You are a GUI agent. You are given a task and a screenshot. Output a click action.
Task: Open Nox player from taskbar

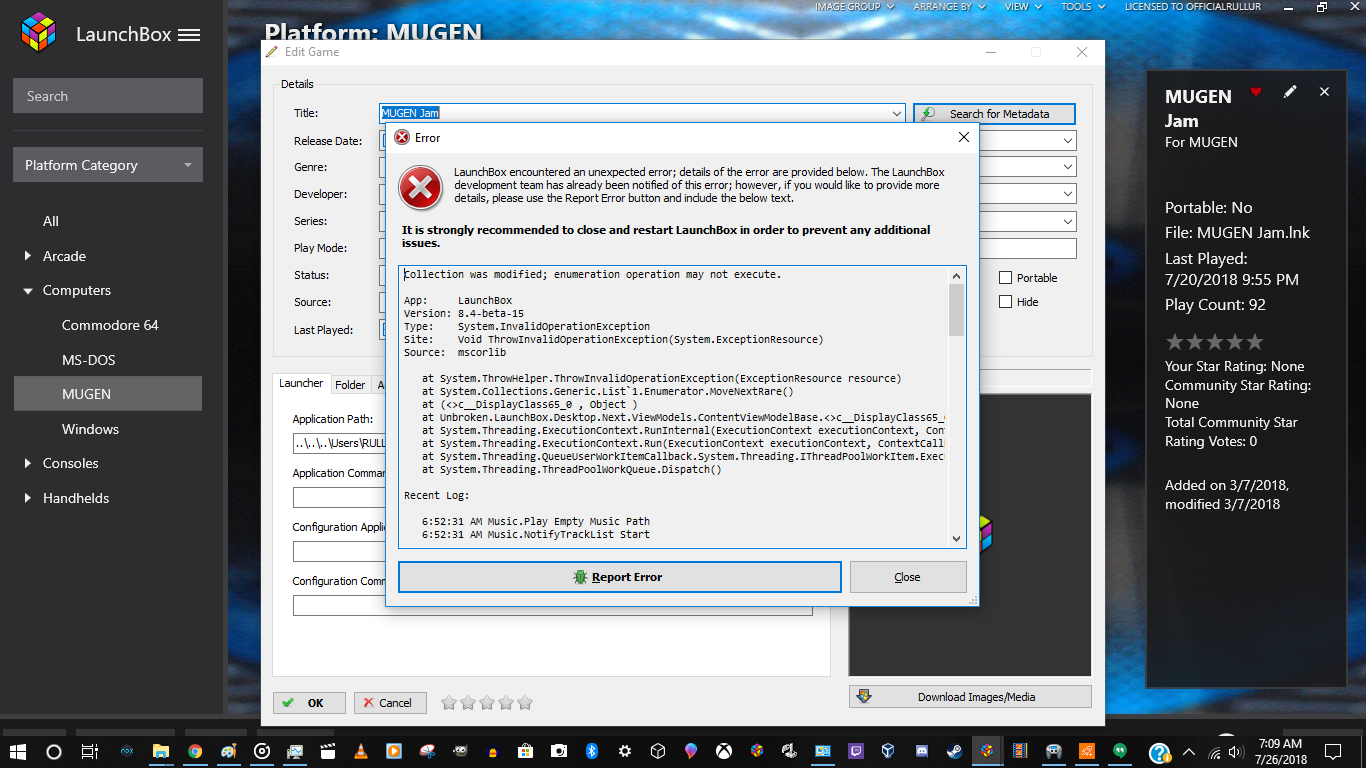[x=127, y=751]
